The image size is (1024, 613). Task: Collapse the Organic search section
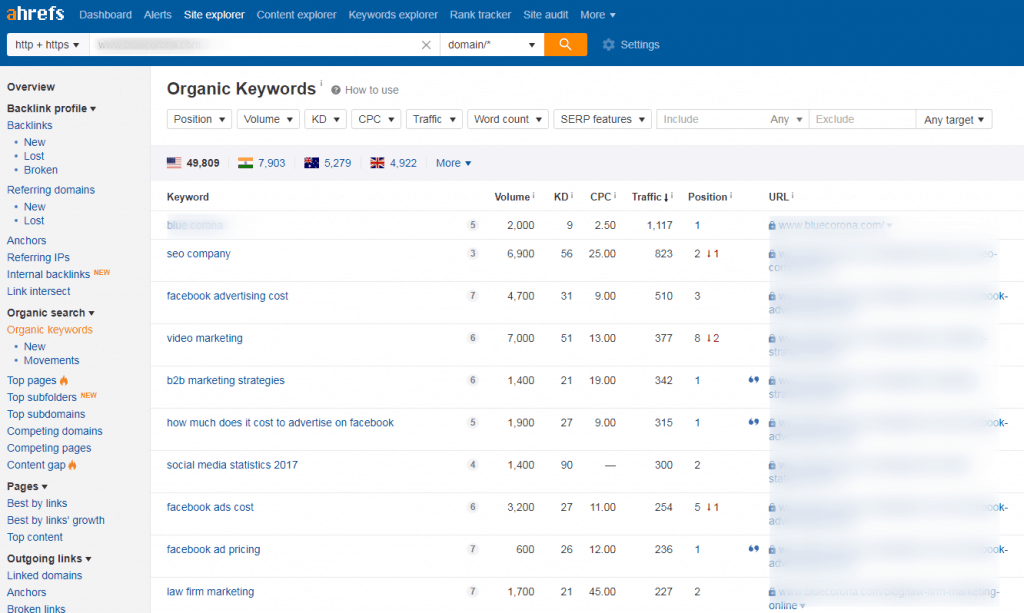click(x=50, y=313)
